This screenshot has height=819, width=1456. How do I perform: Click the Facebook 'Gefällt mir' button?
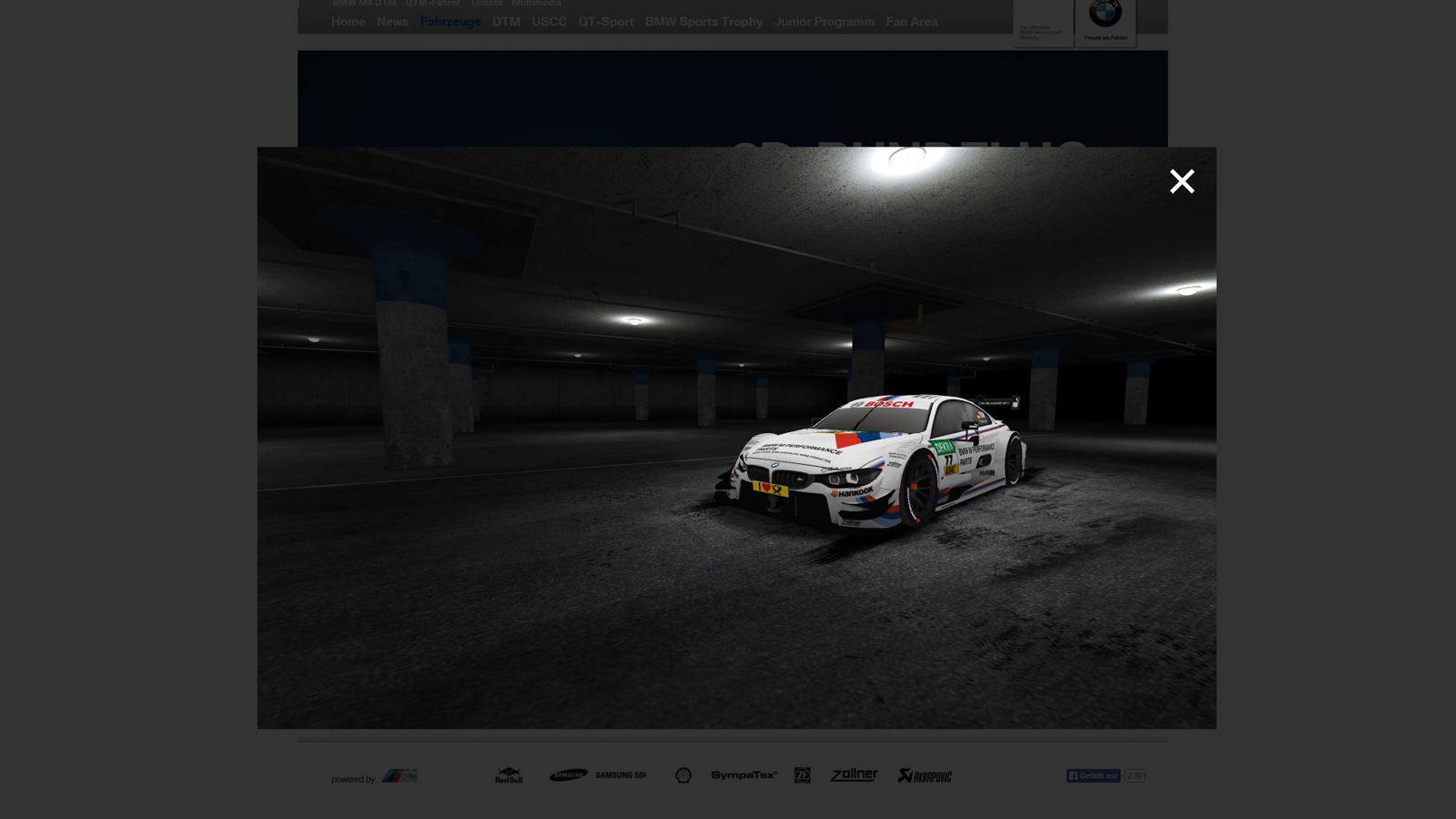(x=1094, y=776)
